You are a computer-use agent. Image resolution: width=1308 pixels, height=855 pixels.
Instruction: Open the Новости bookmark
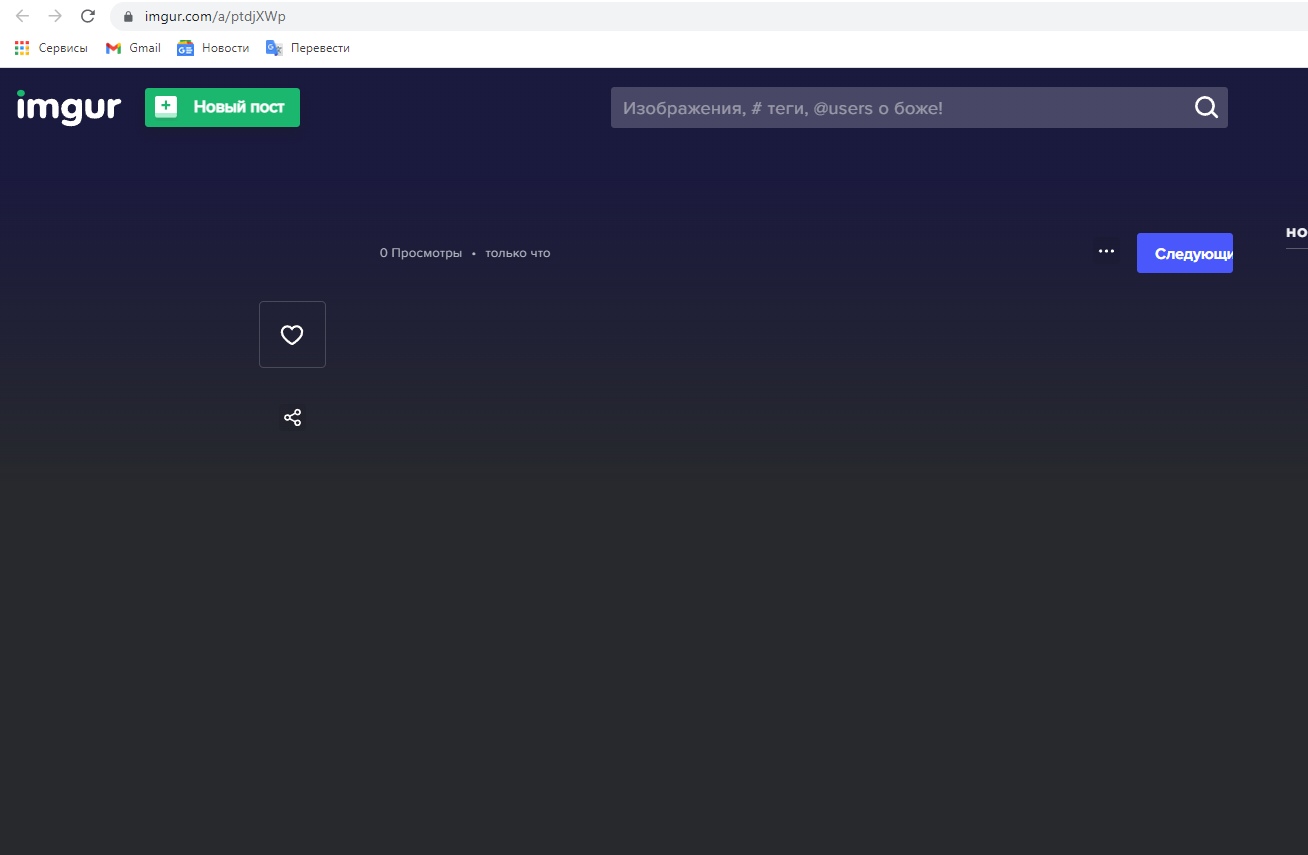[213, 48]
